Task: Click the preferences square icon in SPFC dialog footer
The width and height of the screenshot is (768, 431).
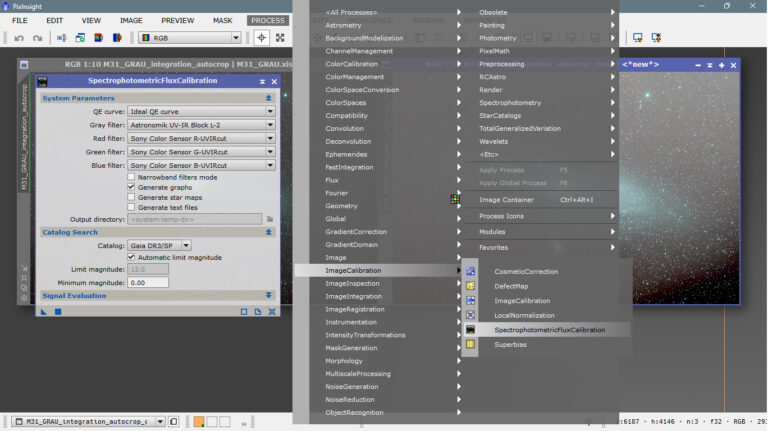Action: (x=244, y=311)
